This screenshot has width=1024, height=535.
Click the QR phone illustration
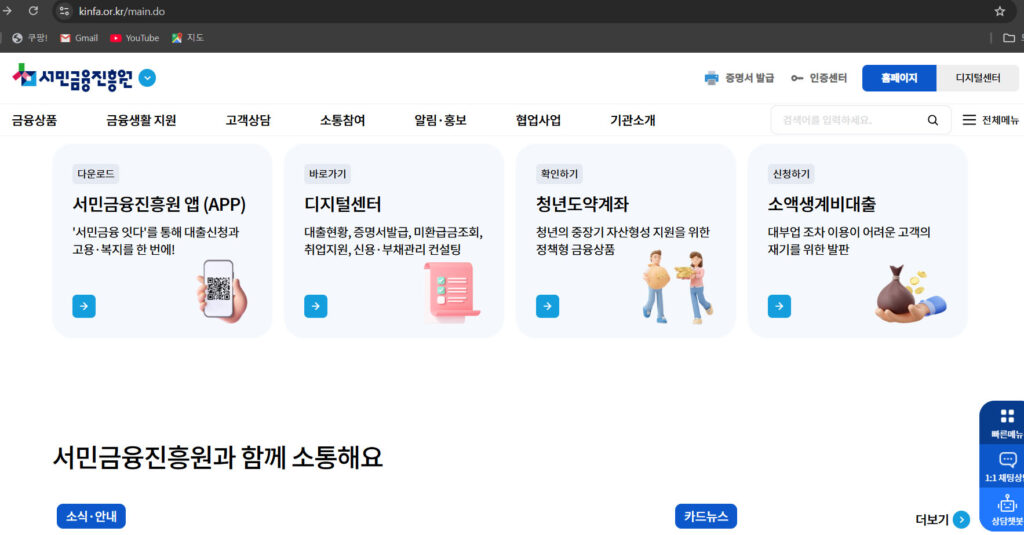[x=222, y=291]
